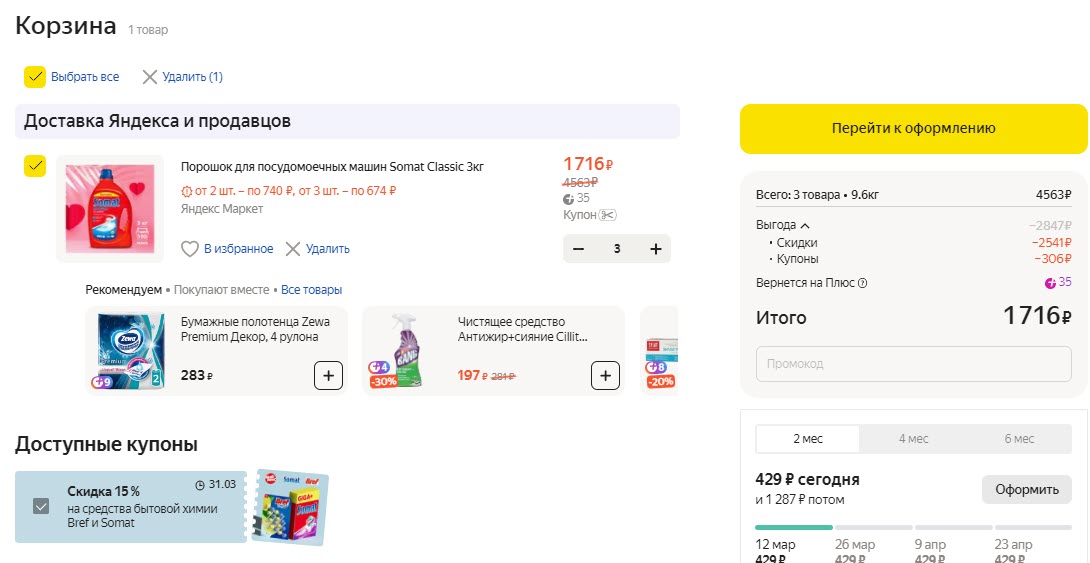Open the Somat Classic product thumbnail
1090x563 pixels.
(110, 208)
